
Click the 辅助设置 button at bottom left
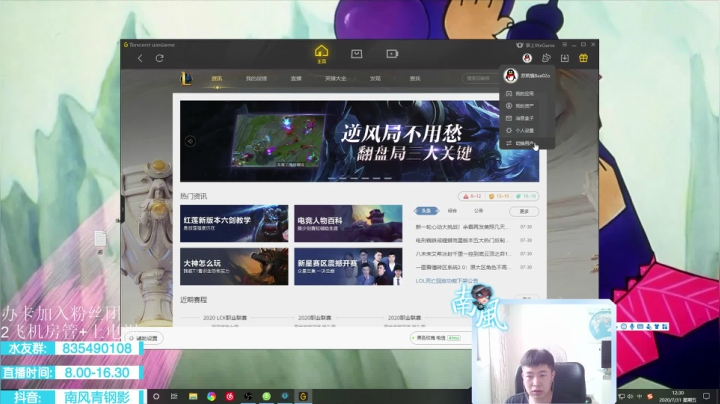[144, 338]
